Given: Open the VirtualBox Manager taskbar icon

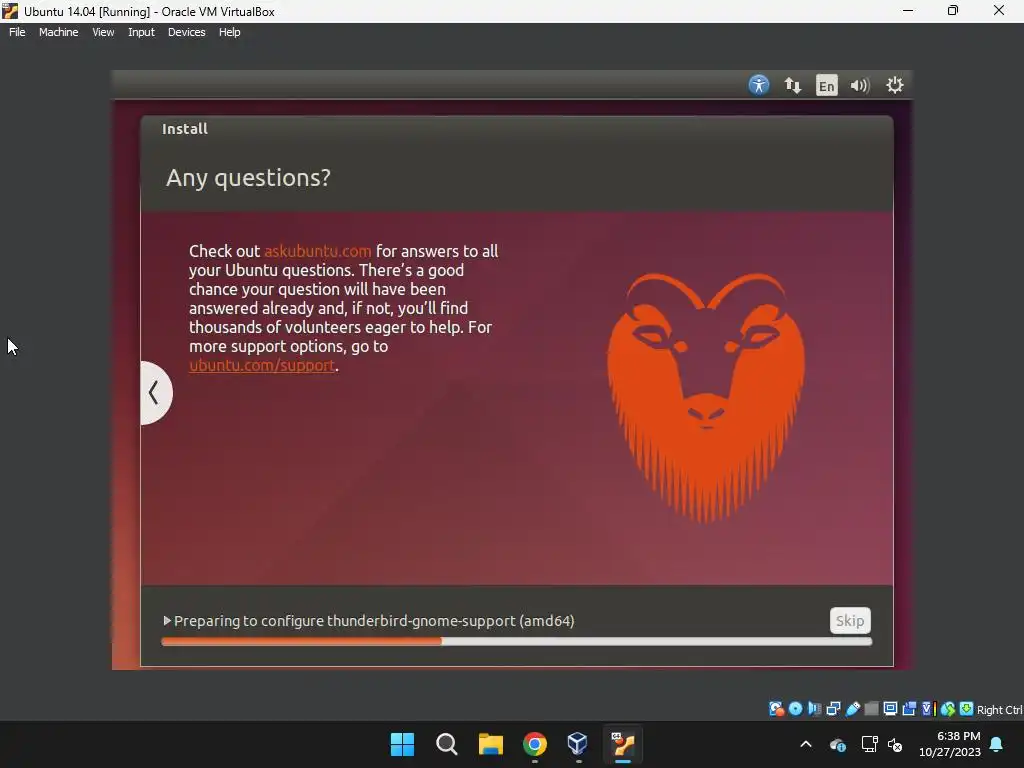Looking at the screenshot, I should pos(577,743).
